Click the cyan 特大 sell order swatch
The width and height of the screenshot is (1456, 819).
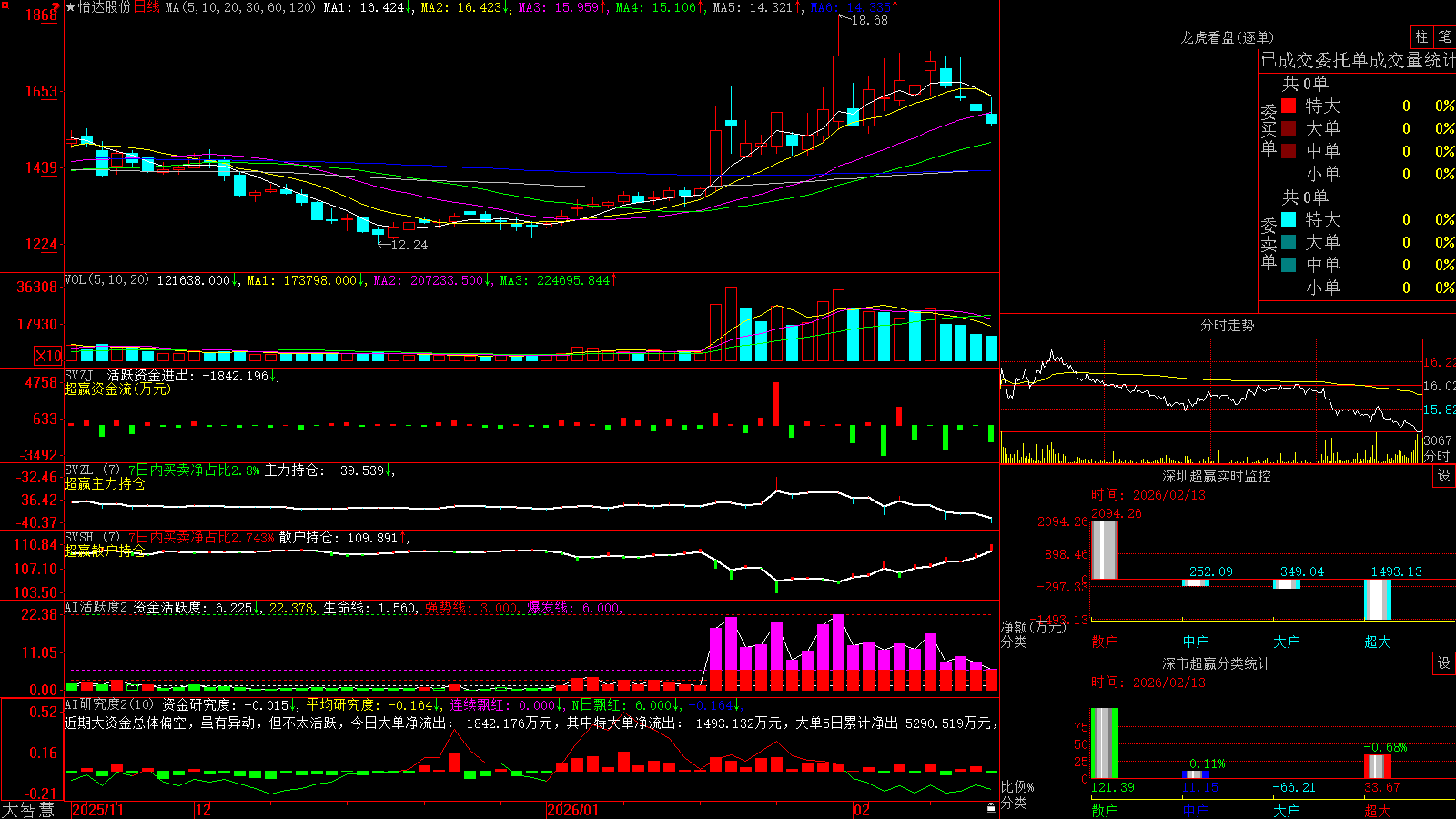[x=1289, y=219]
